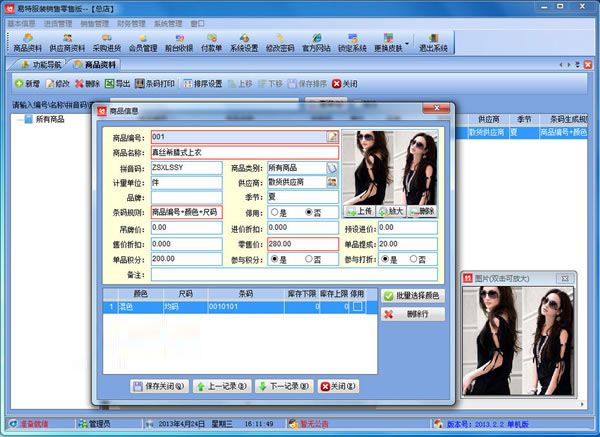Open 供应商资料 toolbar icon
The image size is (600, 437).
tap(67, 41)
